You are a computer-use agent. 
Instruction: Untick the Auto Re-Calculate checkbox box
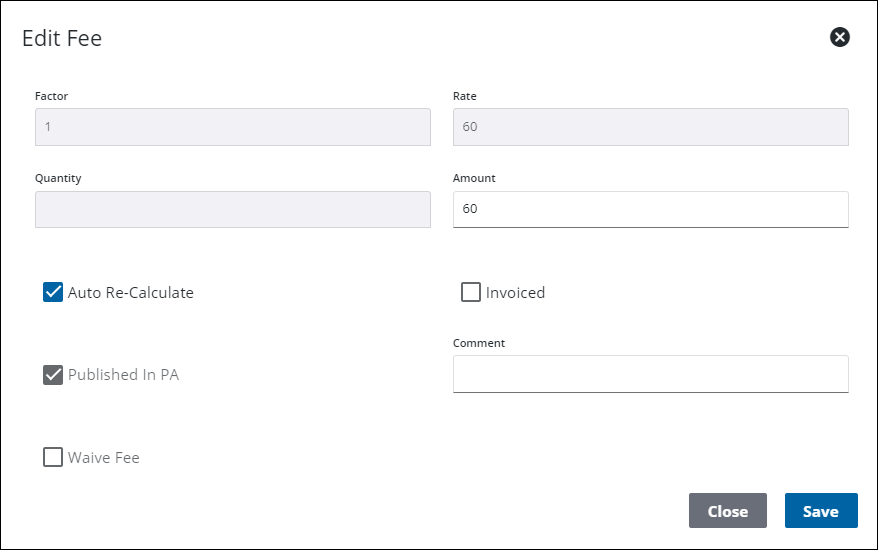[53, 292]
